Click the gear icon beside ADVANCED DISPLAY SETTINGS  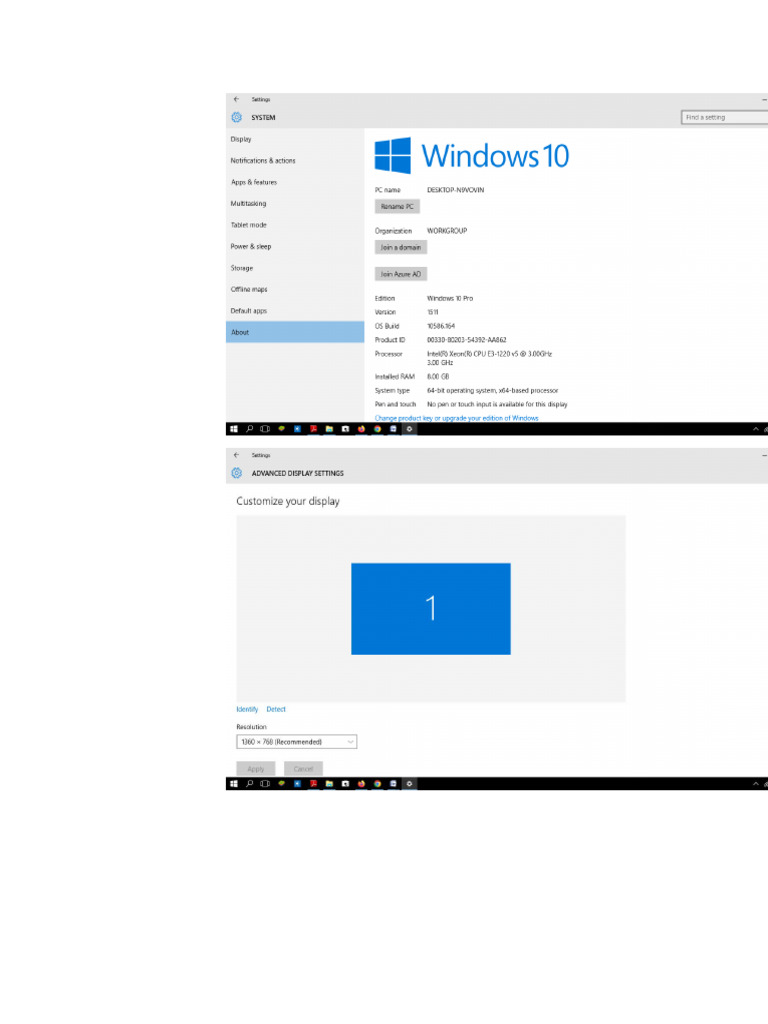(236, 473)
